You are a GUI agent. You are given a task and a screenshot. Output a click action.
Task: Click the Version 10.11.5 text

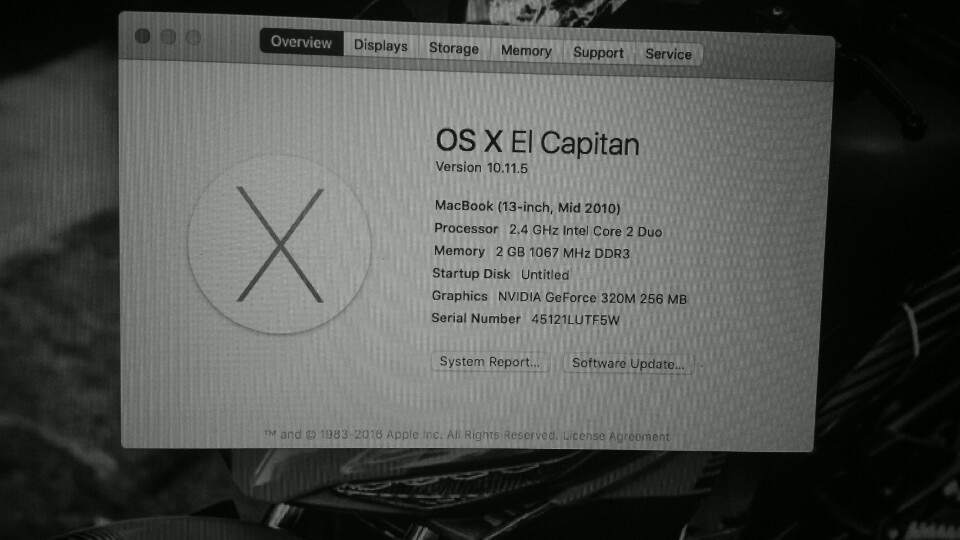pyautogui.click(x=481, y=167)
